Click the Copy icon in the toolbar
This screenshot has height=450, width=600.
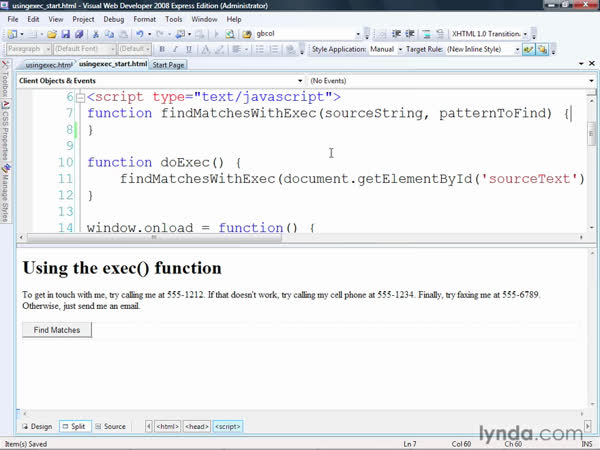109,33
